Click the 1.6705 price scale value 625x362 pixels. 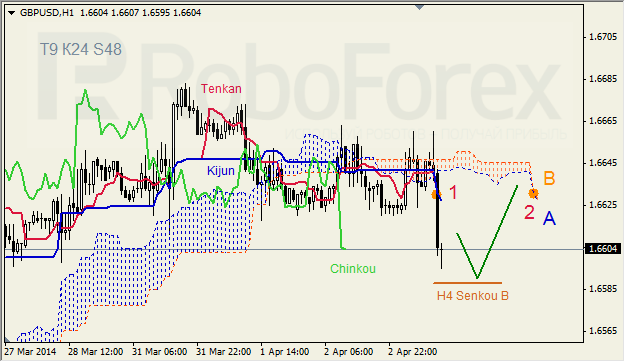click(x=603, y=37)
